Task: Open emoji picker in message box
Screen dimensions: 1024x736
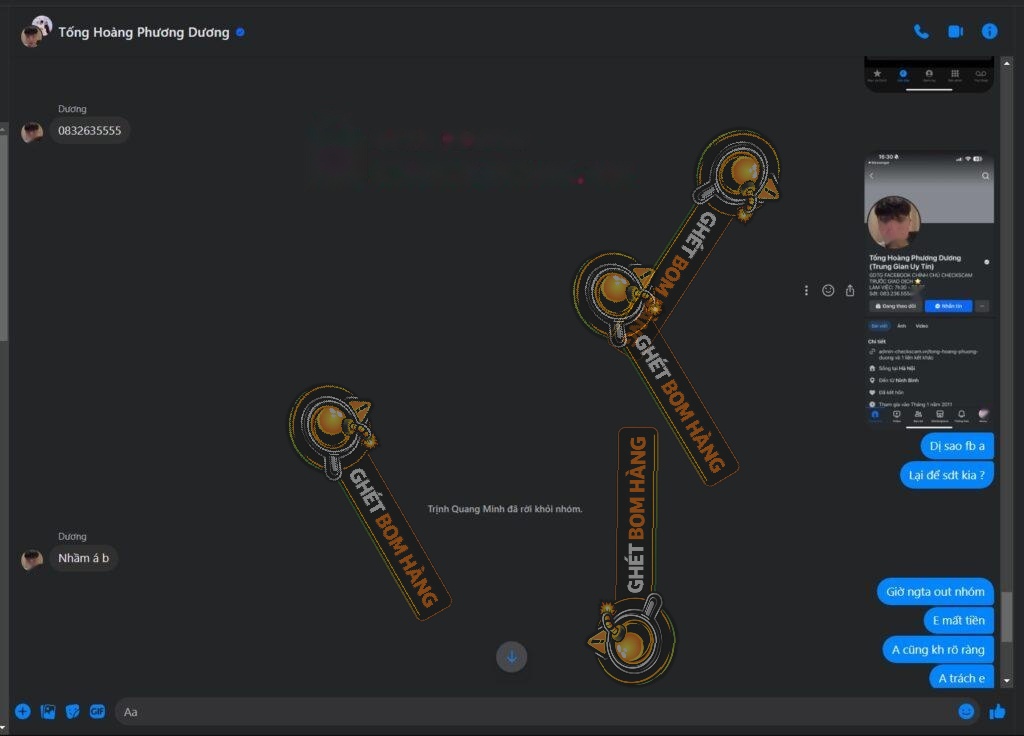Action: pos(966,712)
